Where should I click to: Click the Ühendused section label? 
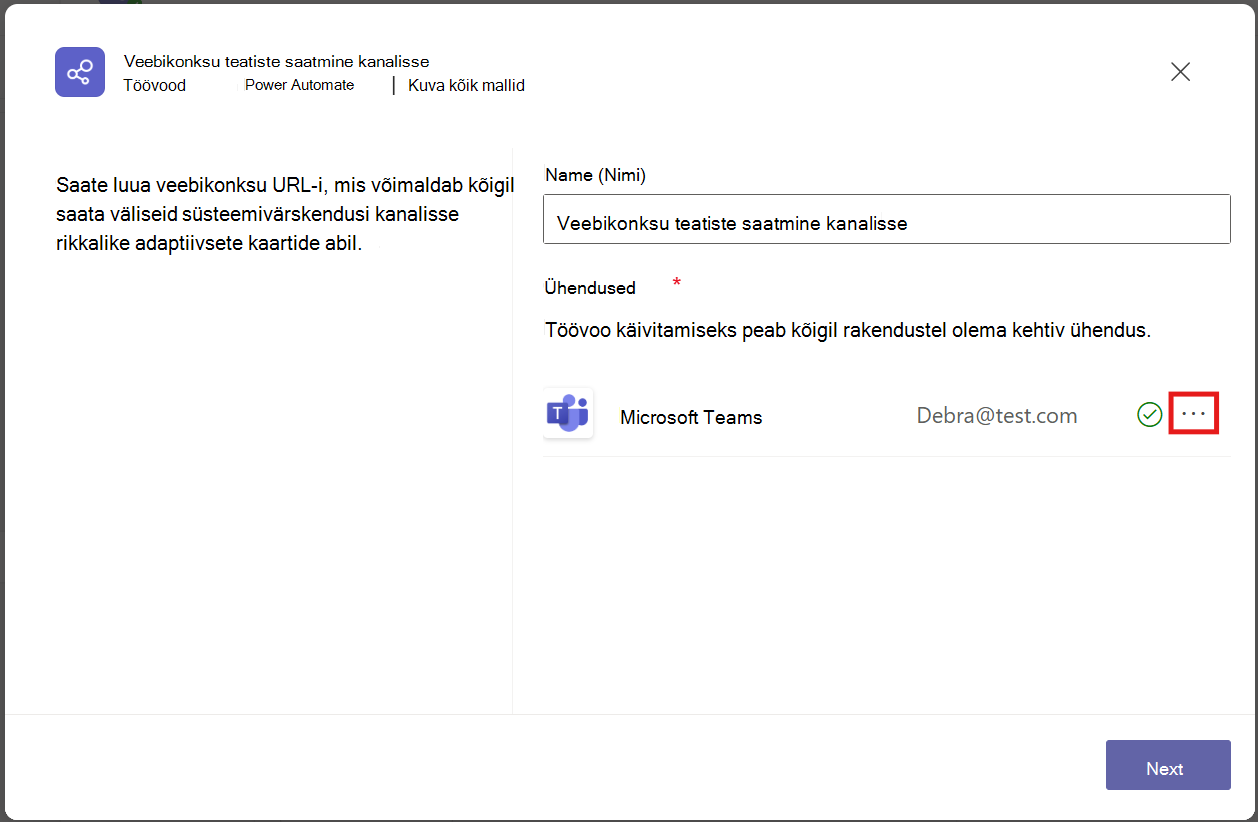pos(590,287)
